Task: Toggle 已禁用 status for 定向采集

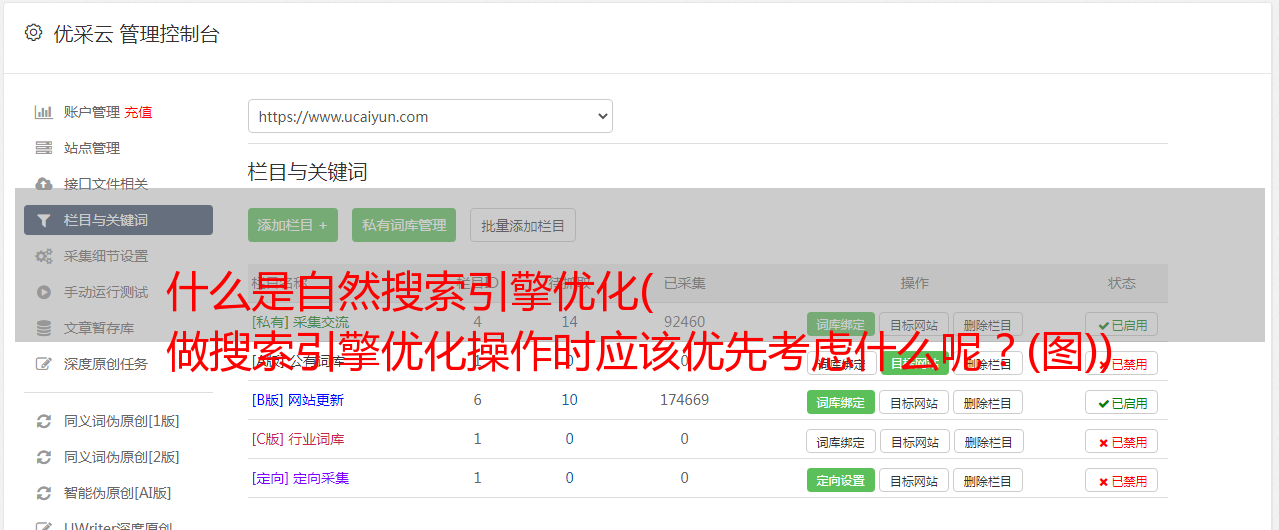Action: click(x=1122, y=480)
